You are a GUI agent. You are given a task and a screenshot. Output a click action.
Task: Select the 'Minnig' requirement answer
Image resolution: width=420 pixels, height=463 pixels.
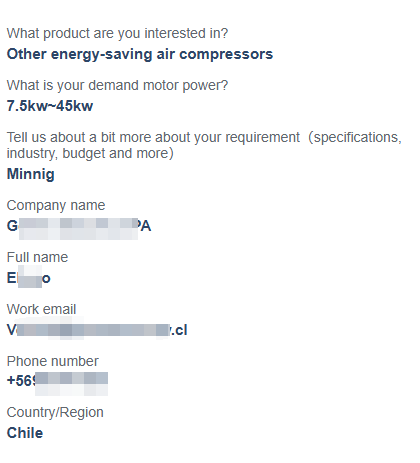click(x=30, y=174)
